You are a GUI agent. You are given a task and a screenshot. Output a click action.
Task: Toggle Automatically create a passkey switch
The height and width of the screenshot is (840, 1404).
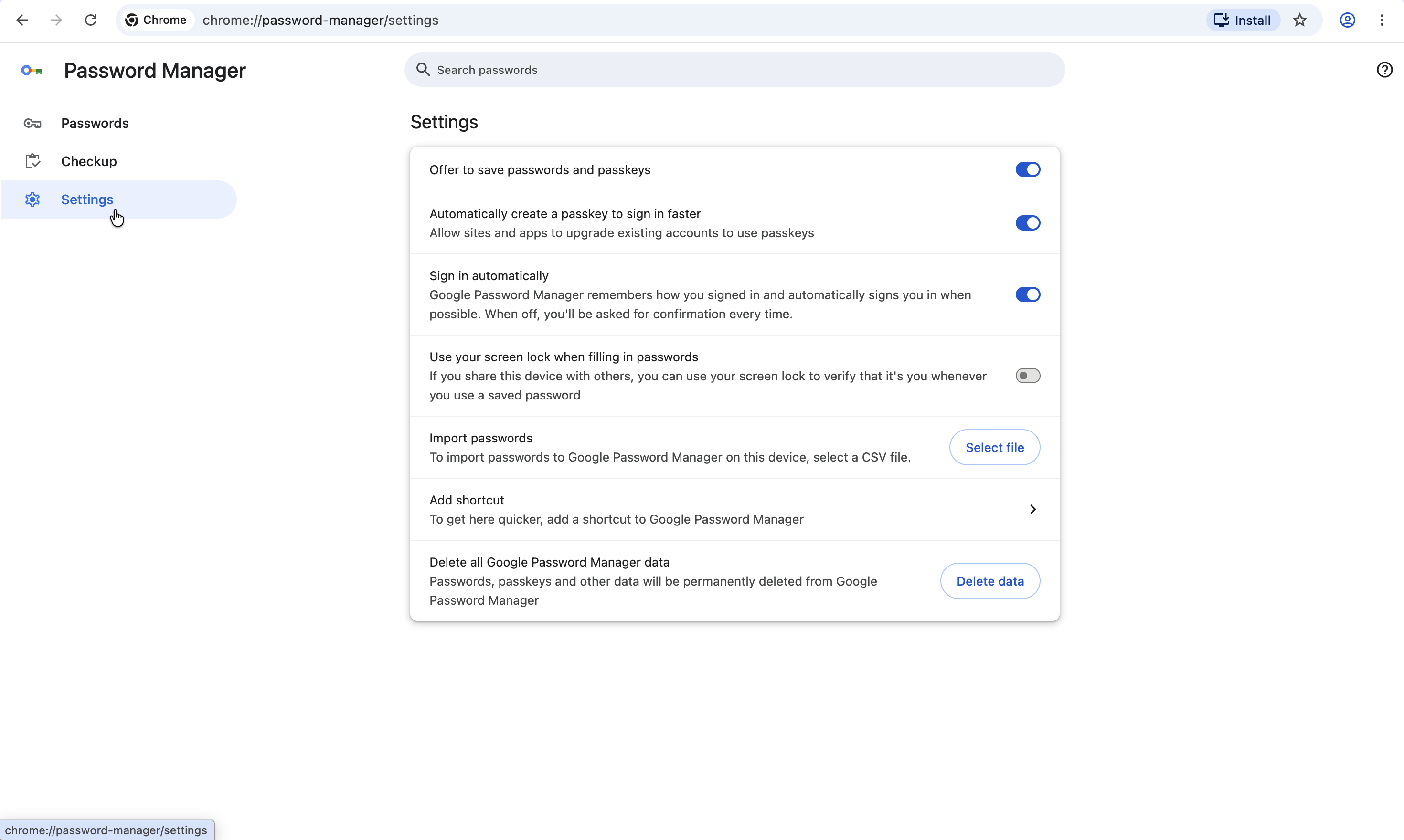(x=1027, y=223)
